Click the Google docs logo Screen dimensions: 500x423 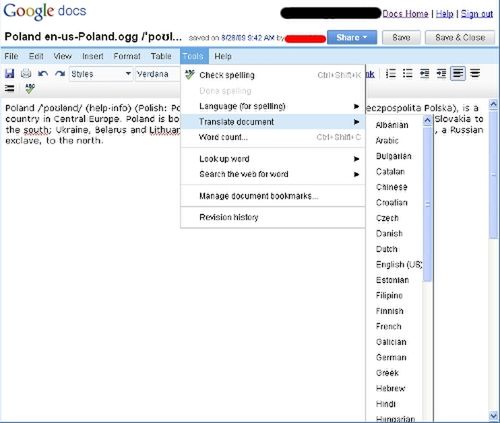(x=45, y=11)
